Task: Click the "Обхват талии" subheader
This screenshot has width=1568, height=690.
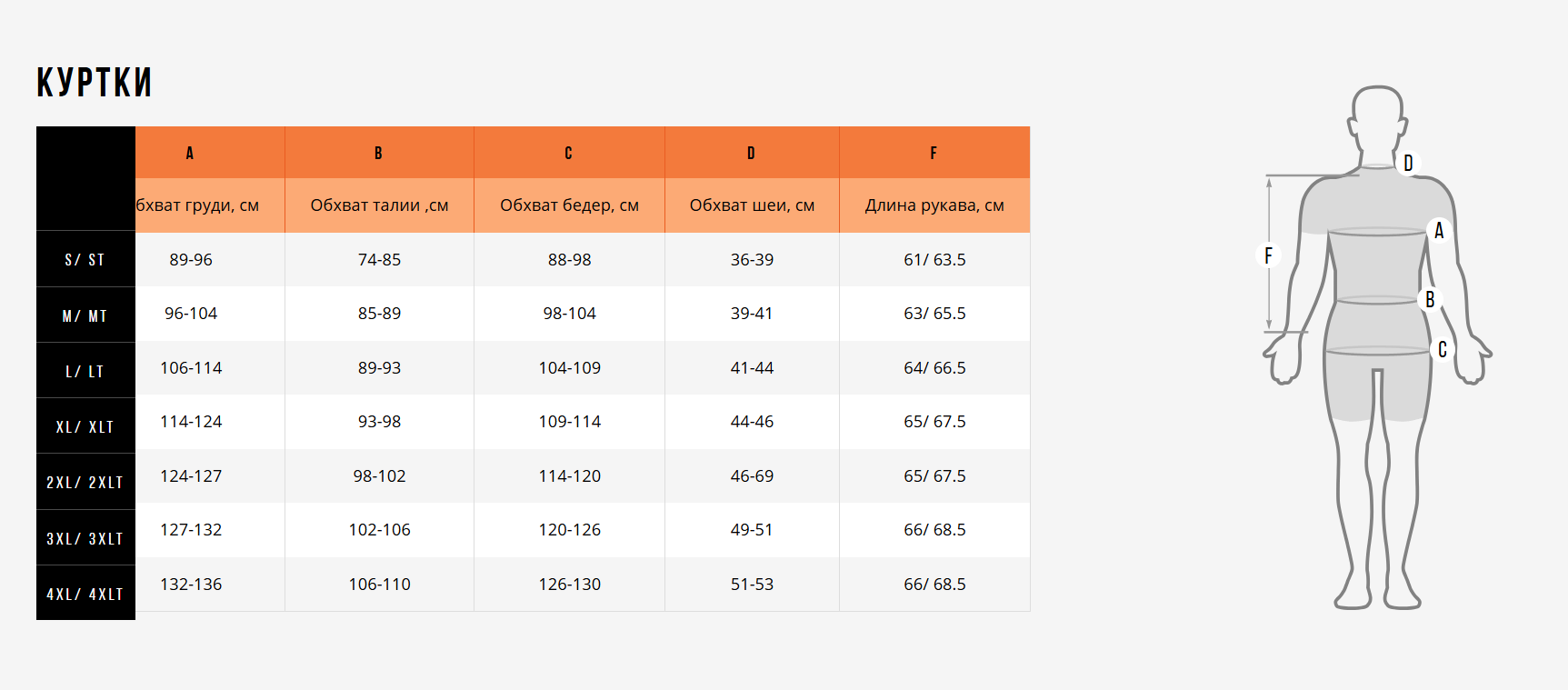Action: 379,205
